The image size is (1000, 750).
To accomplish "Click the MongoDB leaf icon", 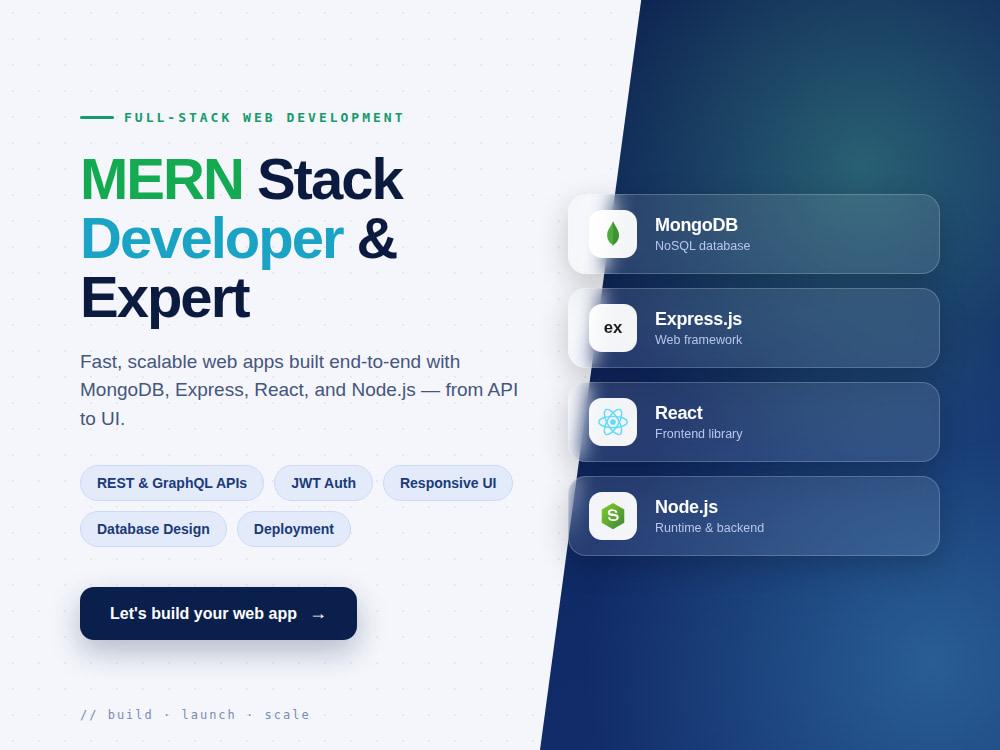I will (x=612, y=234).
